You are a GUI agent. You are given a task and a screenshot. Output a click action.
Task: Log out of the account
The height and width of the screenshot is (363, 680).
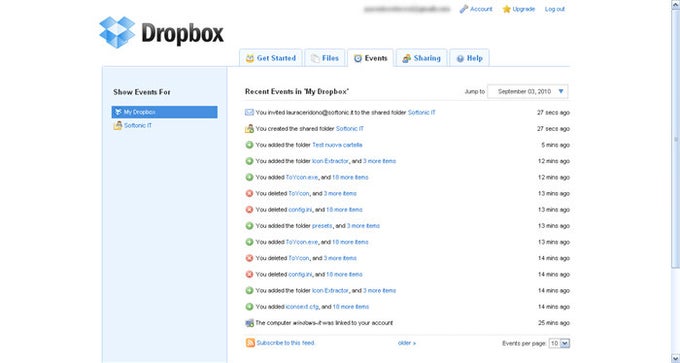tap(555, 9)
